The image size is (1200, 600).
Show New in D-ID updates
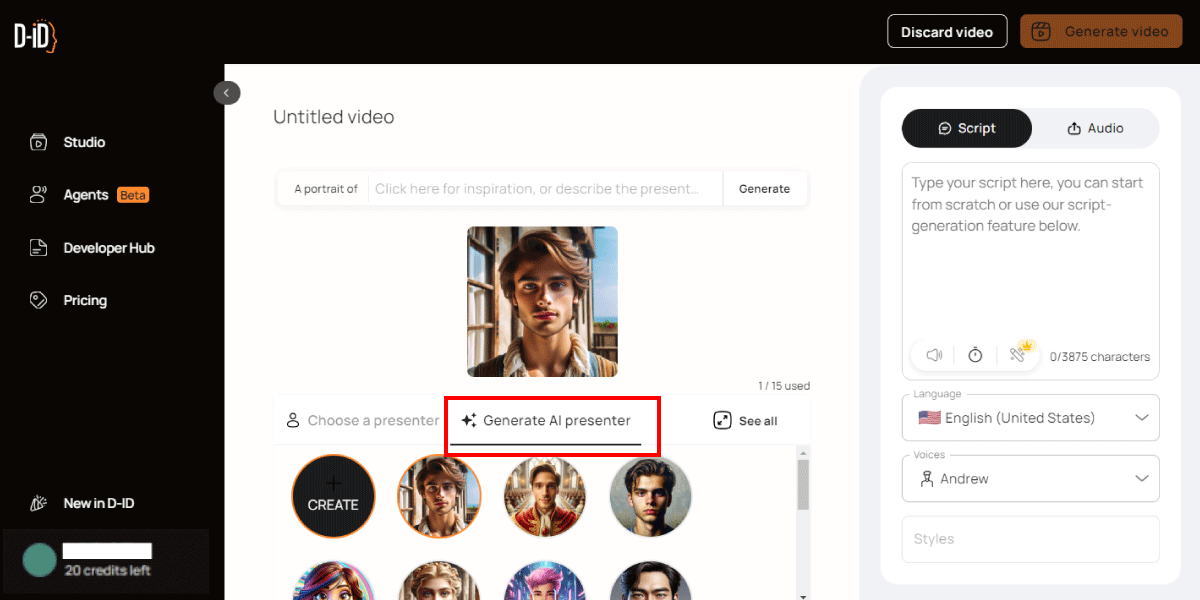82,503
